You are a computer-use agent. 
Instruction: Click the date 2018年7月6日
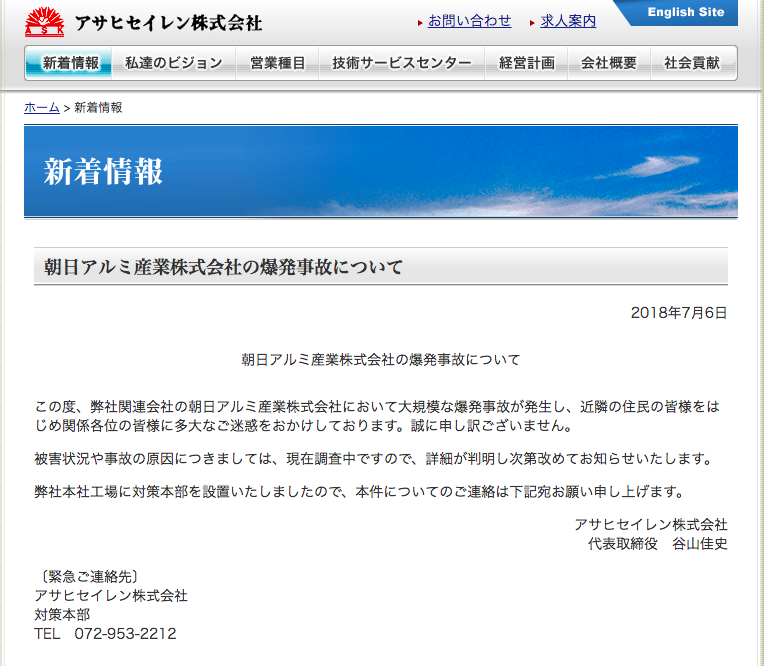[679, 313]
